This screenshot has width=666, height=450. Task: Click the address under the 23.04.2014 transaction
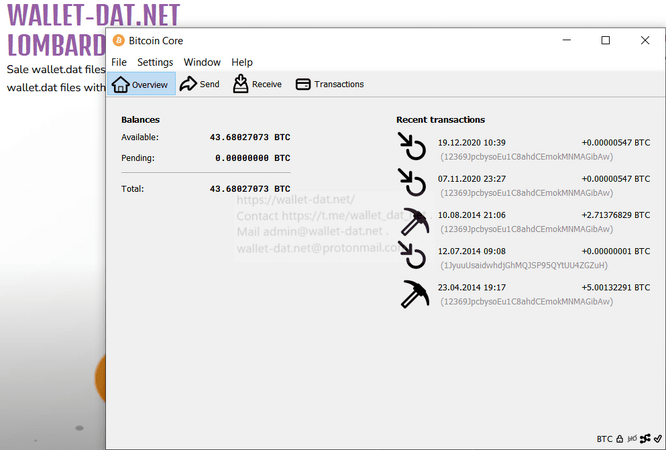click(x=527, y=302)
